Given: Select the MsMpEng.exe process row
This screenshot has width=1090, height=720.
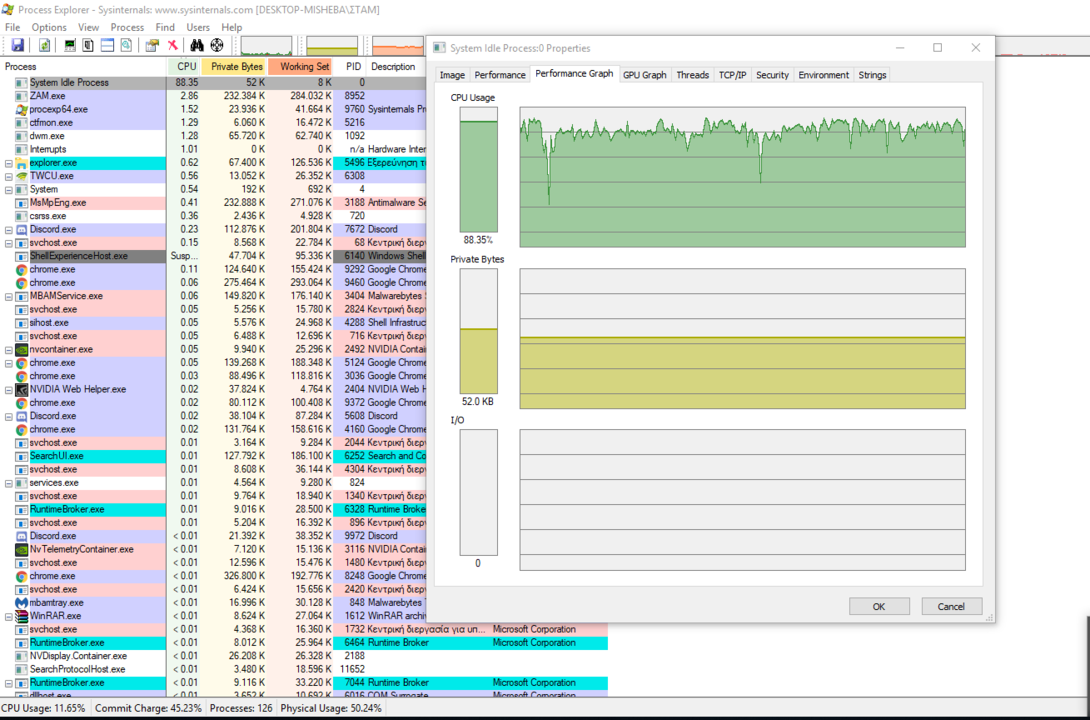Looking at the screenshot, I should (212, 202).
